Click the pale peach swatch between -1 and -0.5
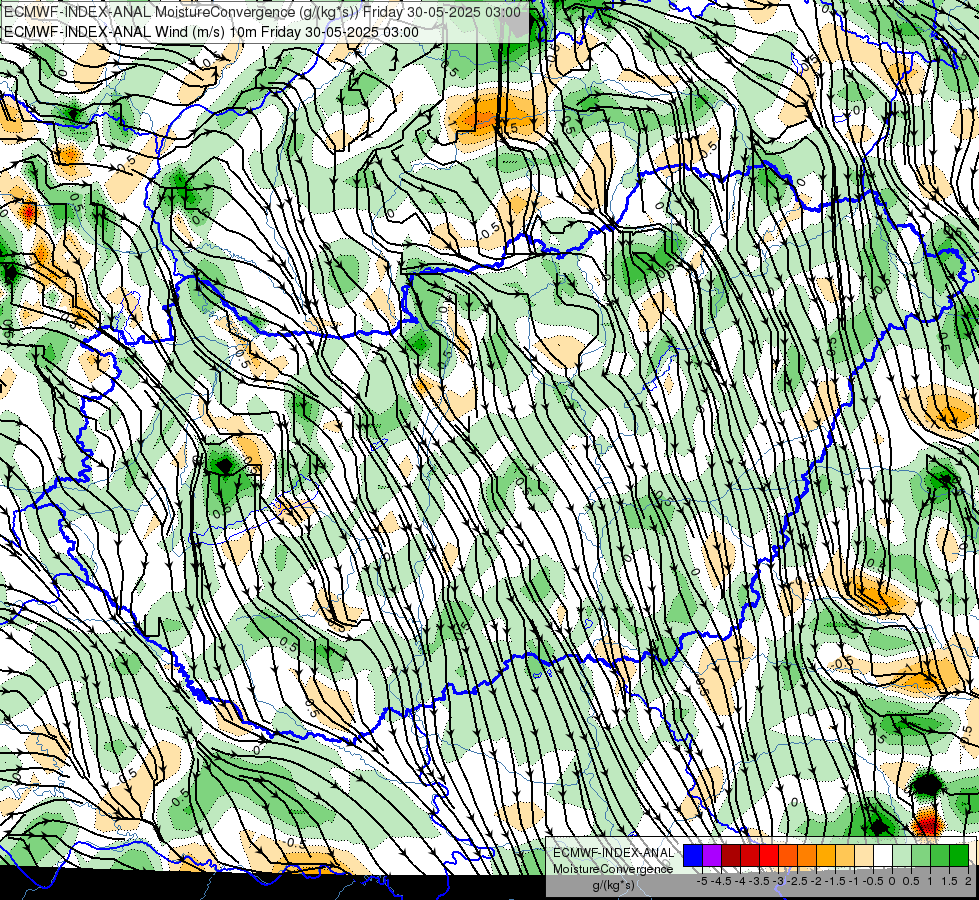This screenshot has height=900, width=979. pos(864,855)
